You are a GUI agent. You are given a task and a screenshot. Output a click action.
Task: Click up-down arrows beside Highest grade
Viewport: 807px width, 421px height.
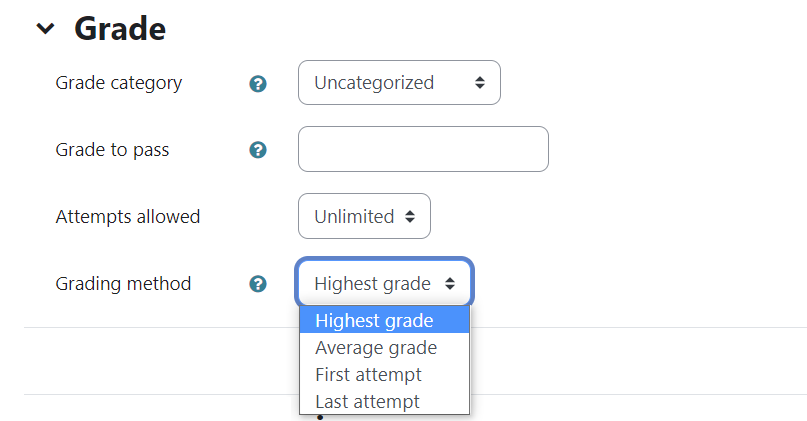pyautogui.click(x=450, y=283)
